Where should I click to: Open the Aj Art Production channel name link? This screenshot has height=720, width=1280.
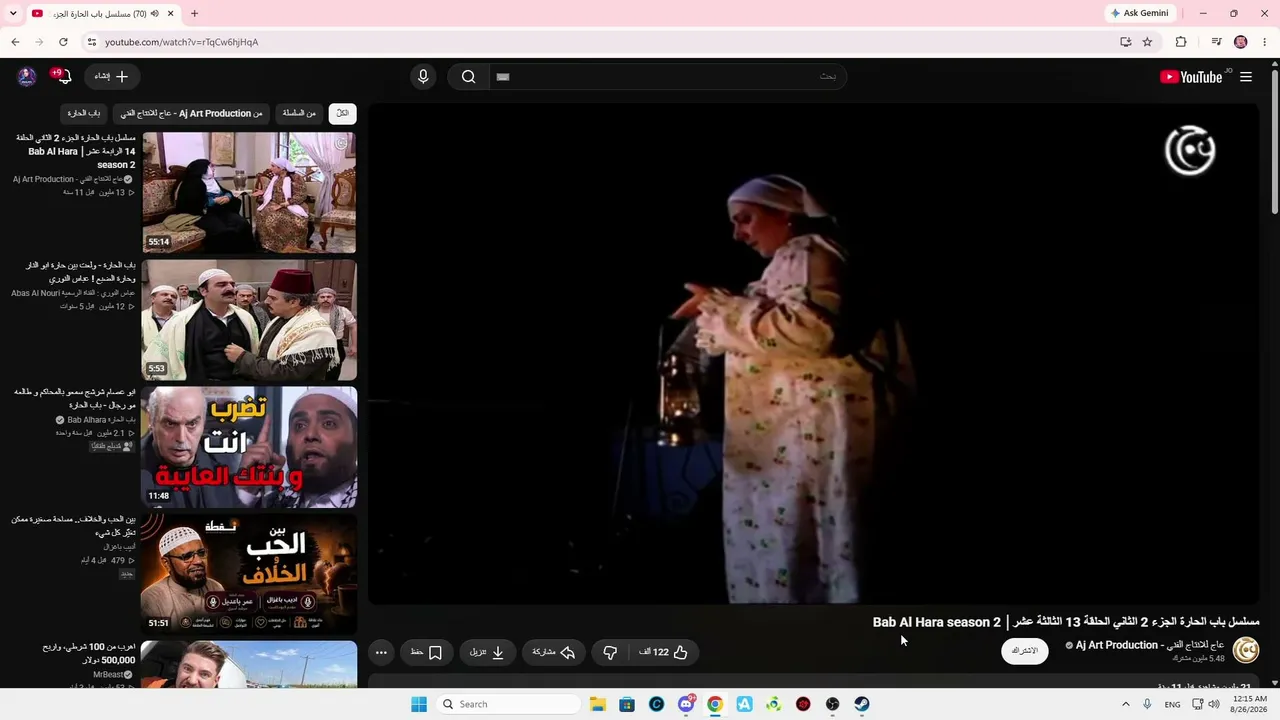[x=1150, y=645]
